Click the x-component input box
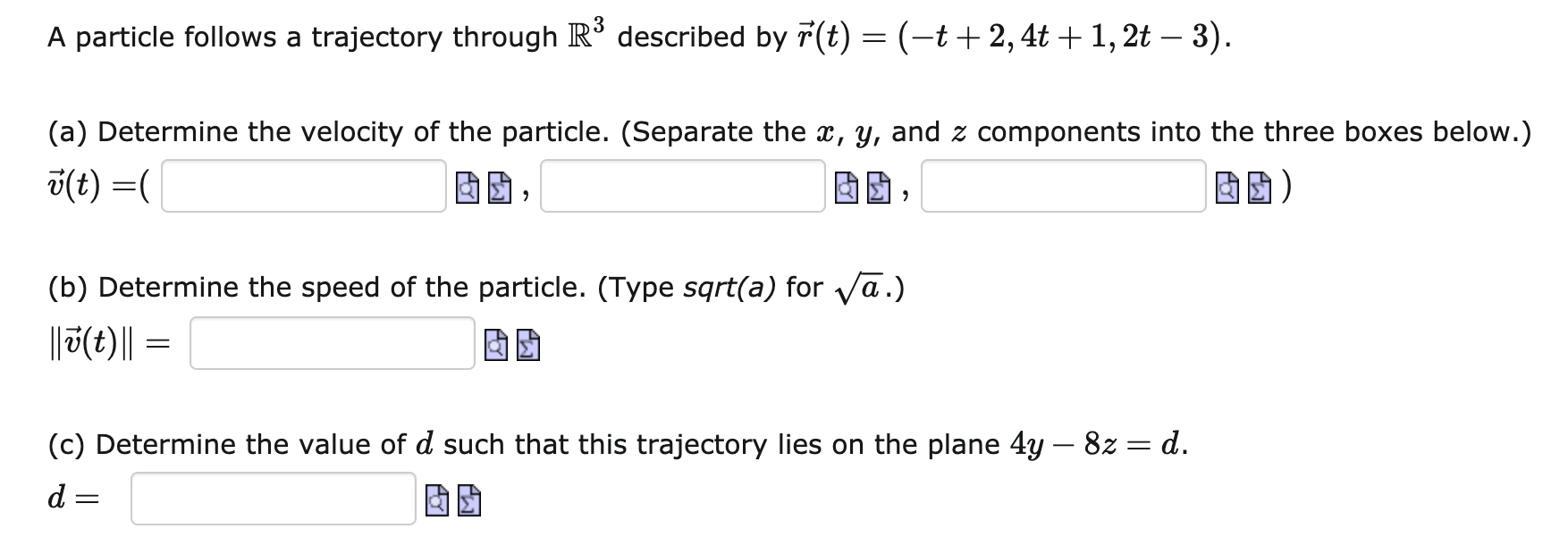Viewport: 1568px width, 554px height. tap(304, 188)
